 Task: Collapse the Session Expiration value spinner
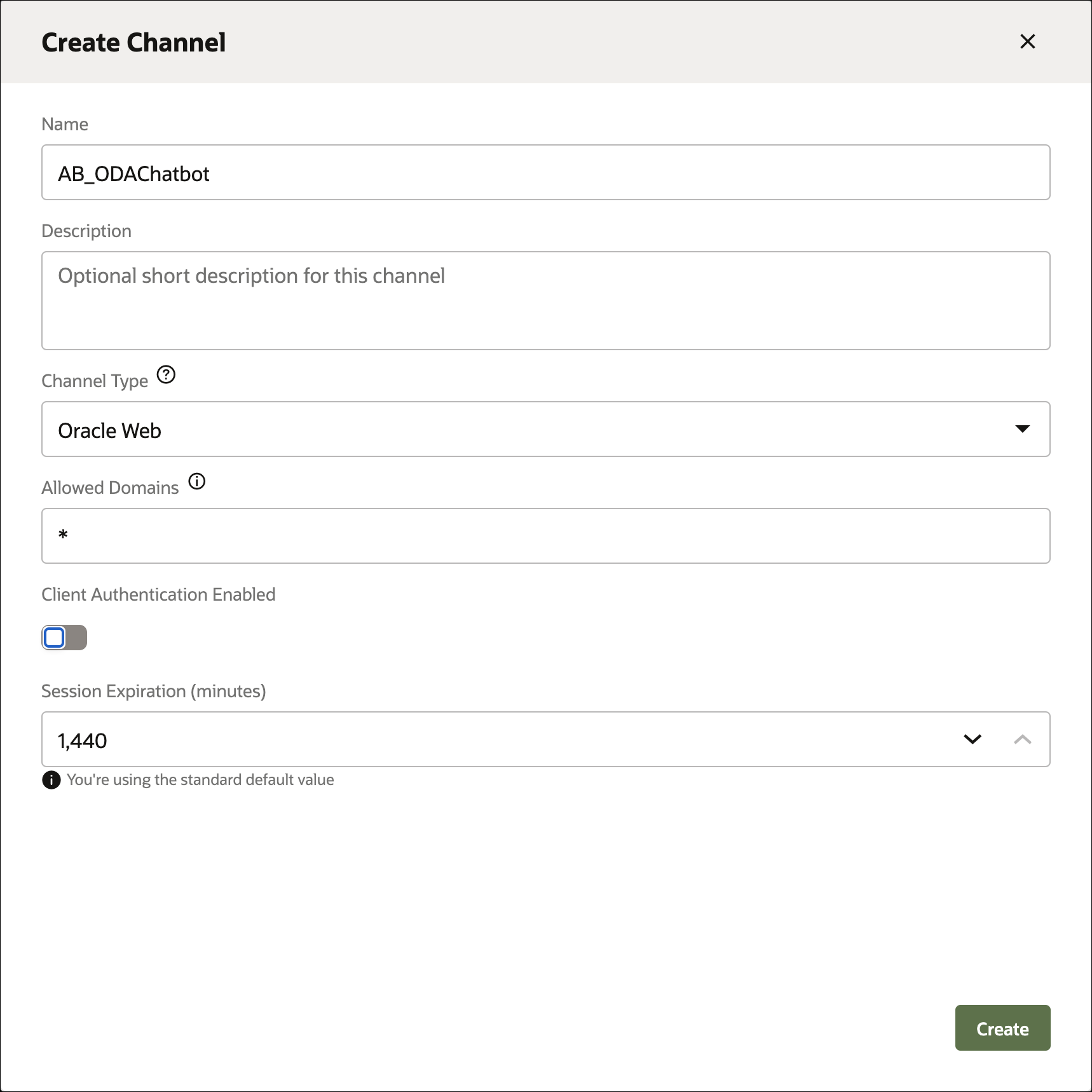pyautogui.click(x=1022, y=739)
